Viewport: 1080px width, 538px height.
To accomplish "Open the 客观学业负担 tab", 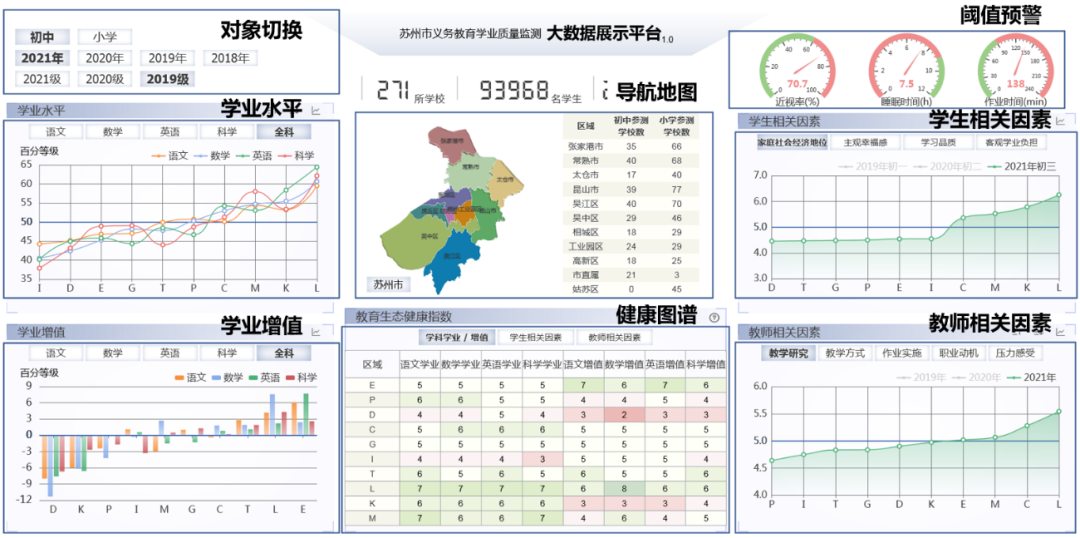I will tap(1010, 143).
